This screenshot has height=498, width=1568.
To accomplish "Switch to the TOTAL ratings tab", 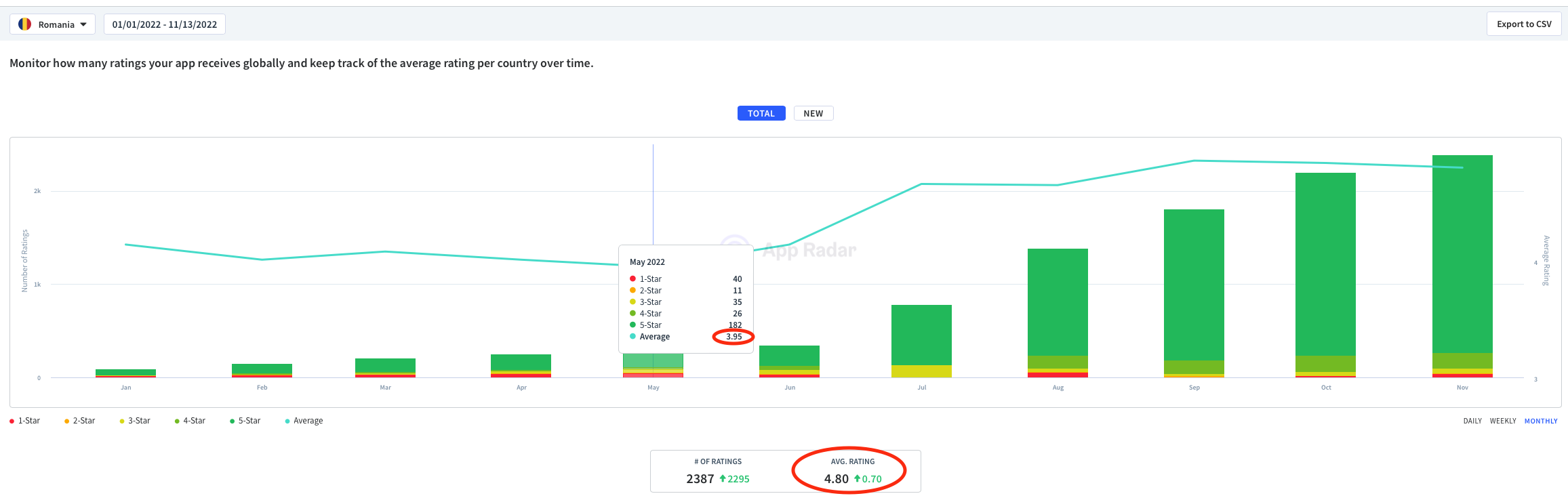I will 761,113.
